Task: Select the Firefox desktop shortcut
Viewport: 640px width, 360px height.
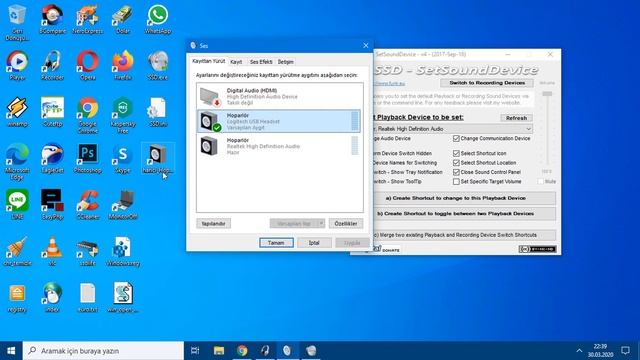Action: click(122, 64)
